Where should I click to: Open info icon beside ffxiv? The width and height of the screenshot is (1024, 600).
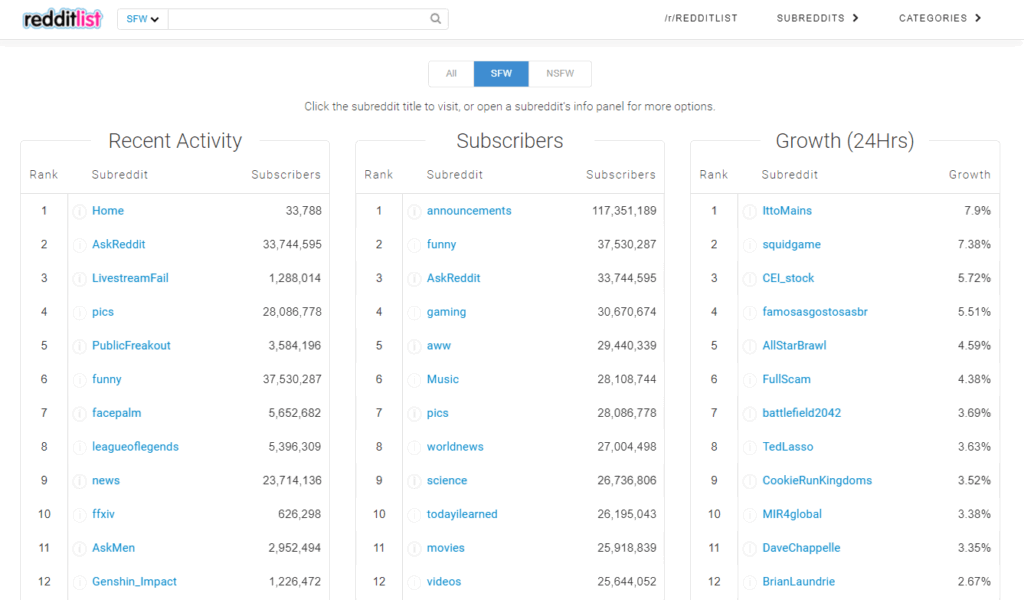tap(79, 514)
